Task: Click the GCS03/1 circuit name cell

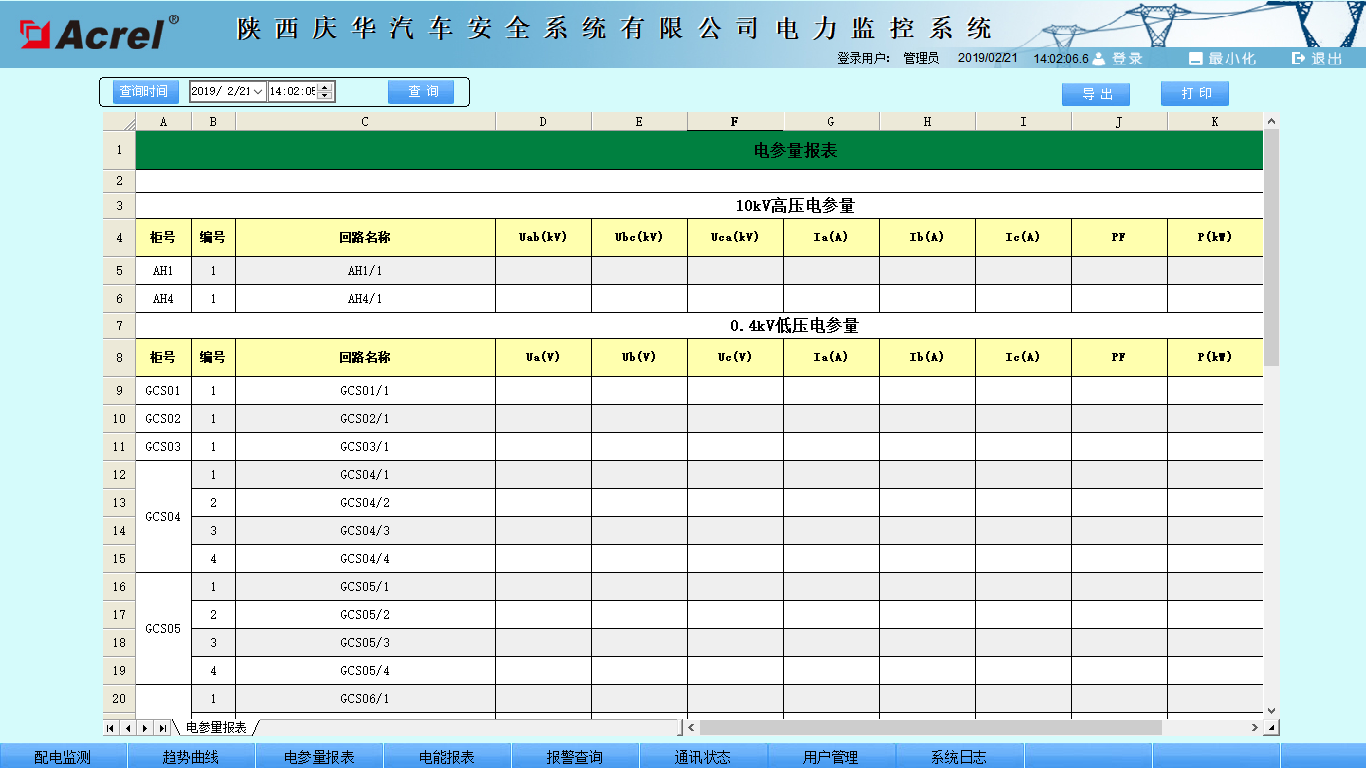Action: click(365, 447)
